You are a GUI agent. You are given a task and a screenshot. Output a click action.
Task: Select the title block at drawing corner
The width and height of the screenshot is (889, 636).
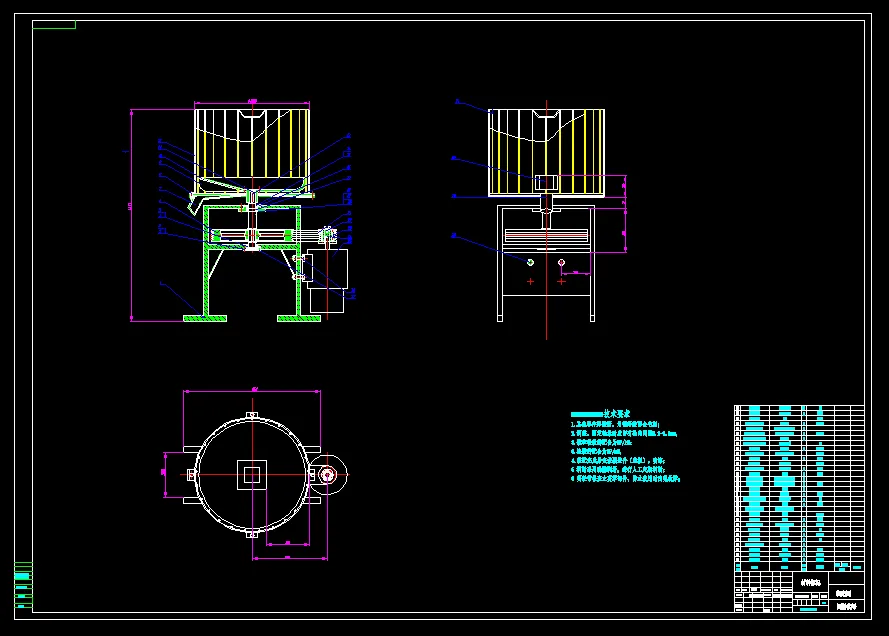[x=799, y=591]
